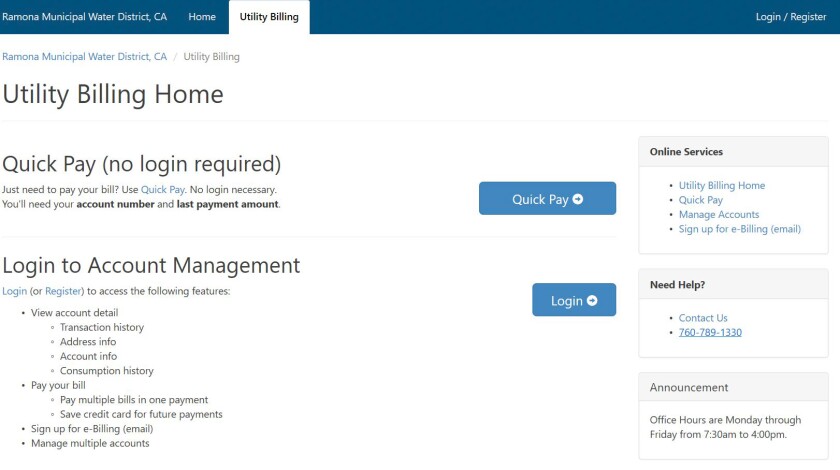Open the Home tab in navigation bar

click(202, 17)
